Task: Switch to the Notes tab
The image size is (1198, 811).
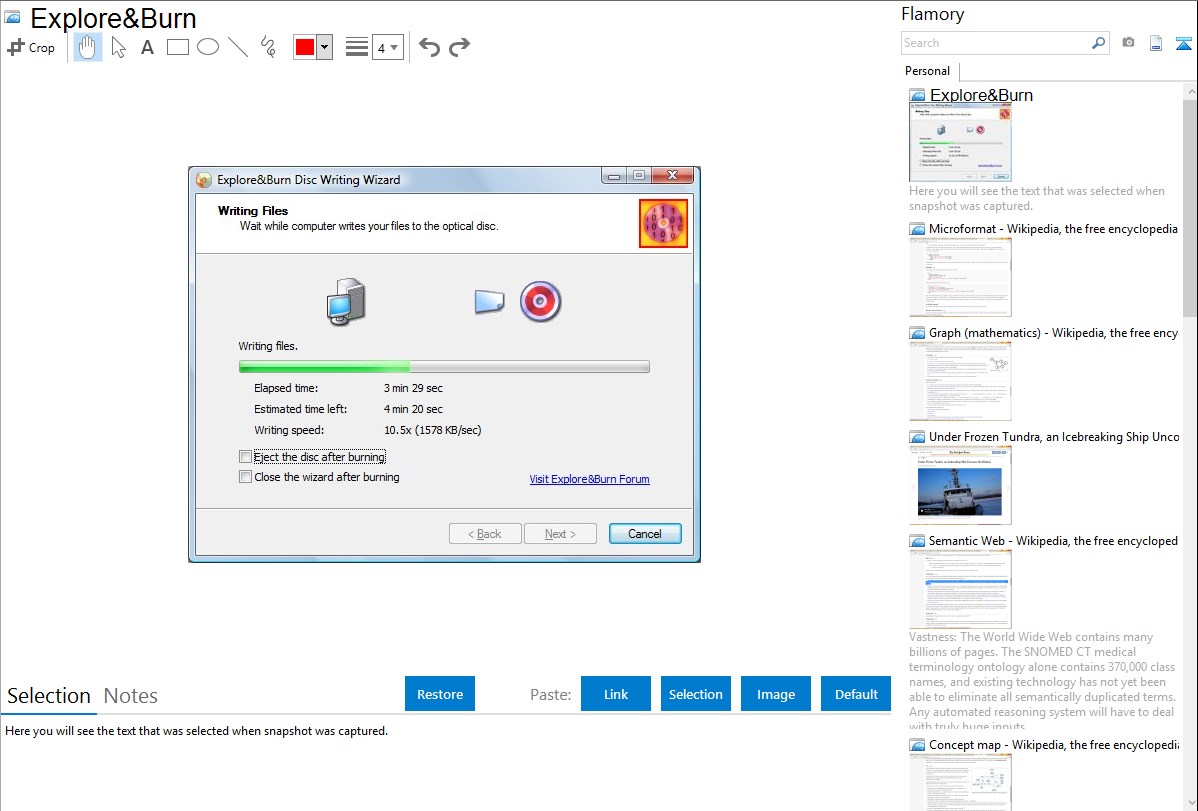Action: point(130,696)
